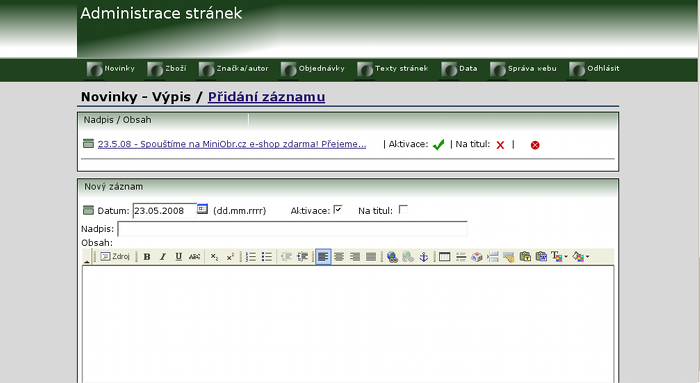Collapse the editor toolbar handle
The width and height of the screenshot is (700, 383).
point(87,257)
